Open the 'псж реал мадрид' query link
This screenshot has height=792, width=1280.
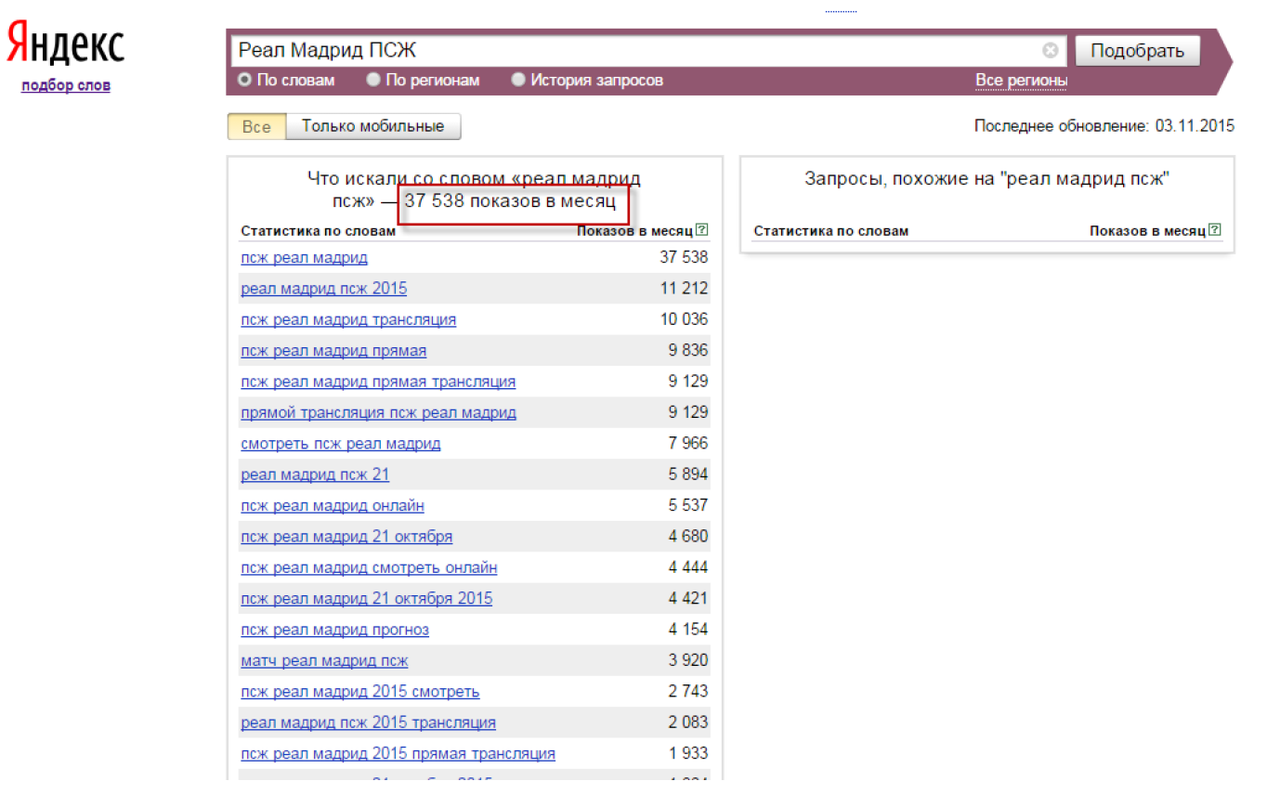[x=304, y=257]
